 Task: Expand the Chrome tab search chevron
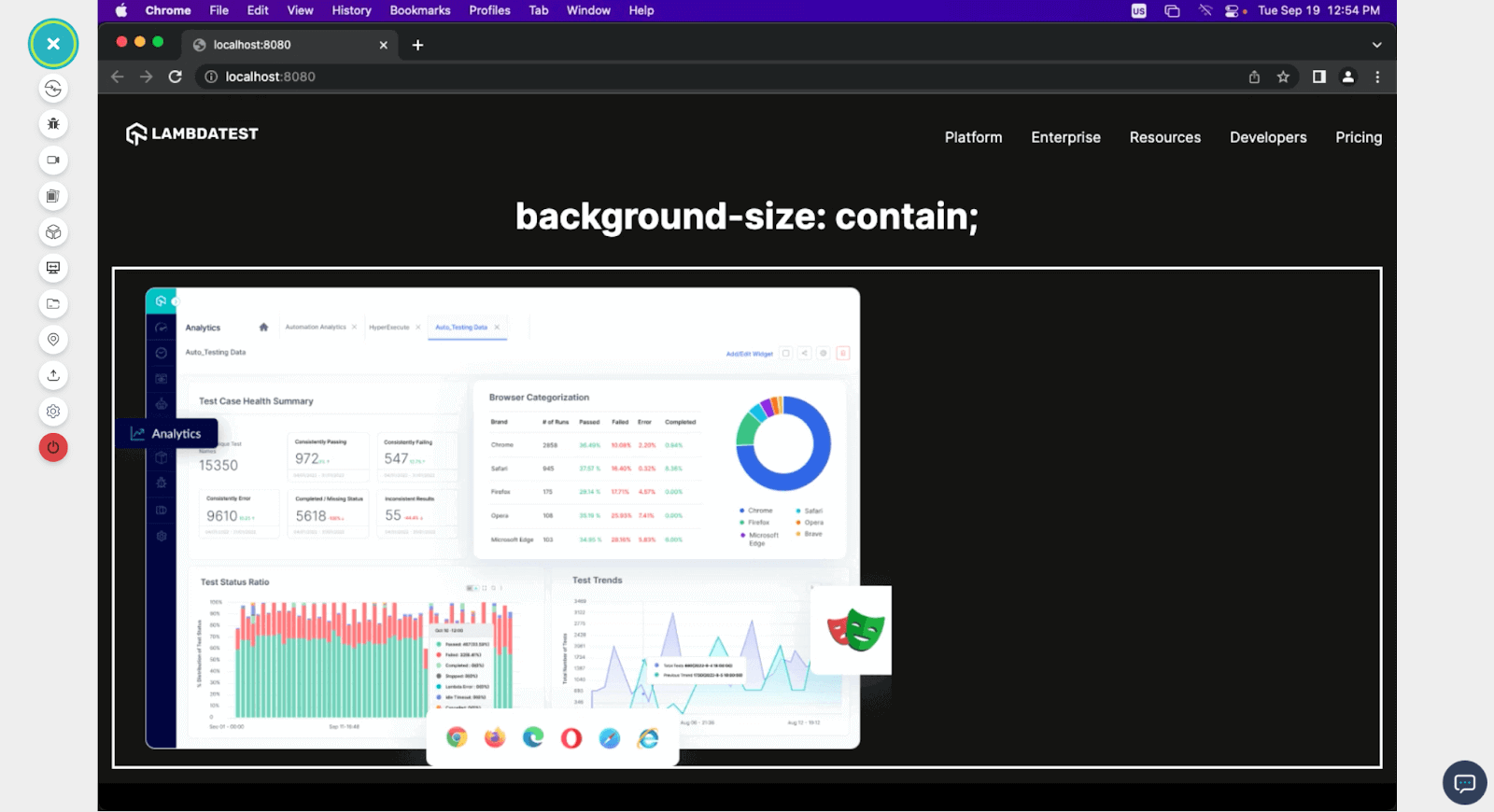click(1376, 45)
